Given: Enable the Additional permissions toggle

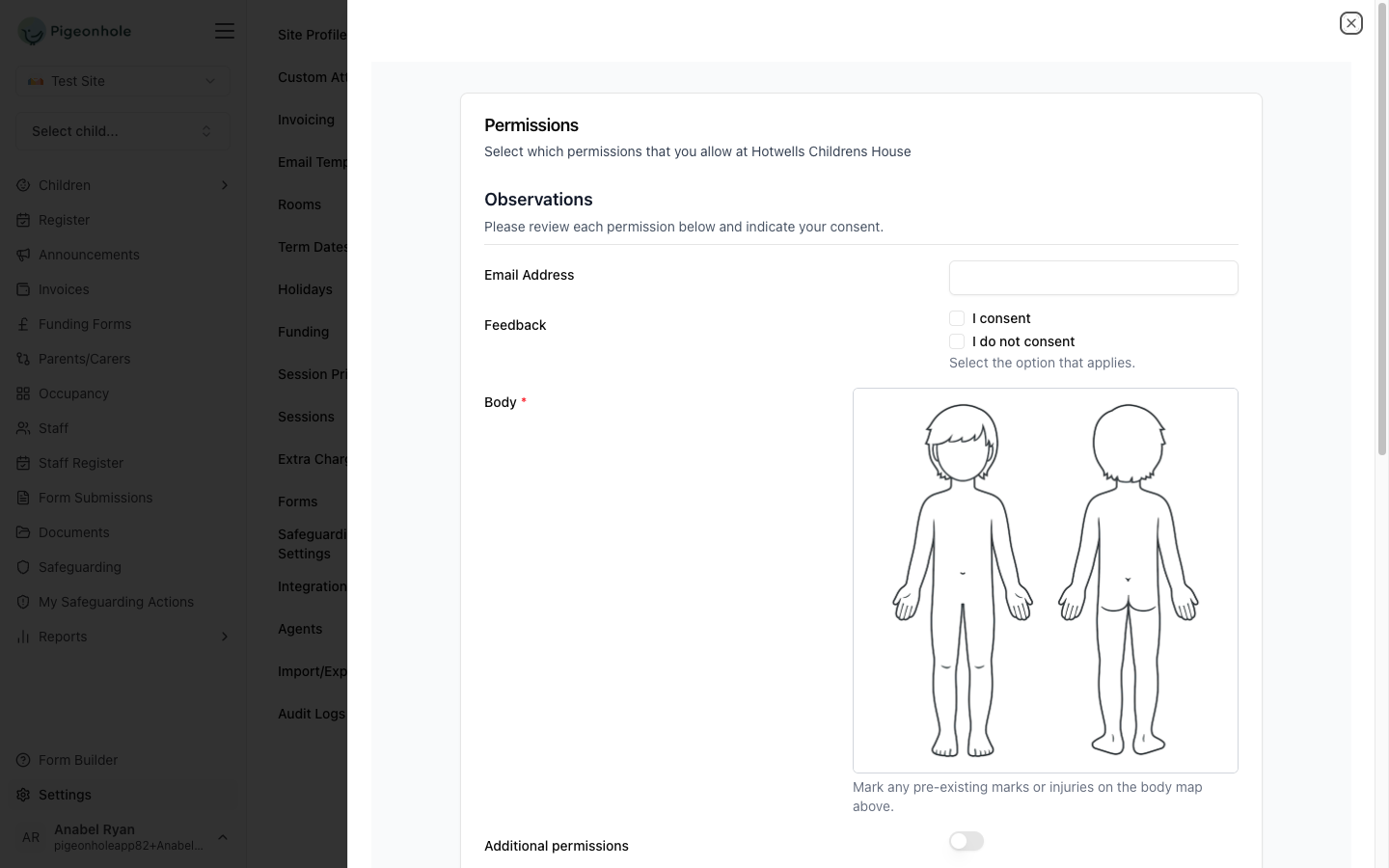Looking at the screenshot, I should click(967, 841).
